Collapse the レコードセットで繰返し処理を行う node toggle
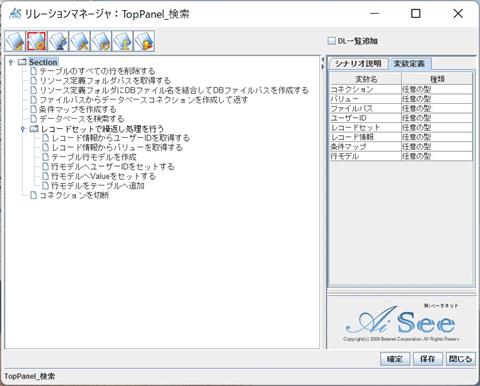This screenshot has width=480, height=386. 23,129
